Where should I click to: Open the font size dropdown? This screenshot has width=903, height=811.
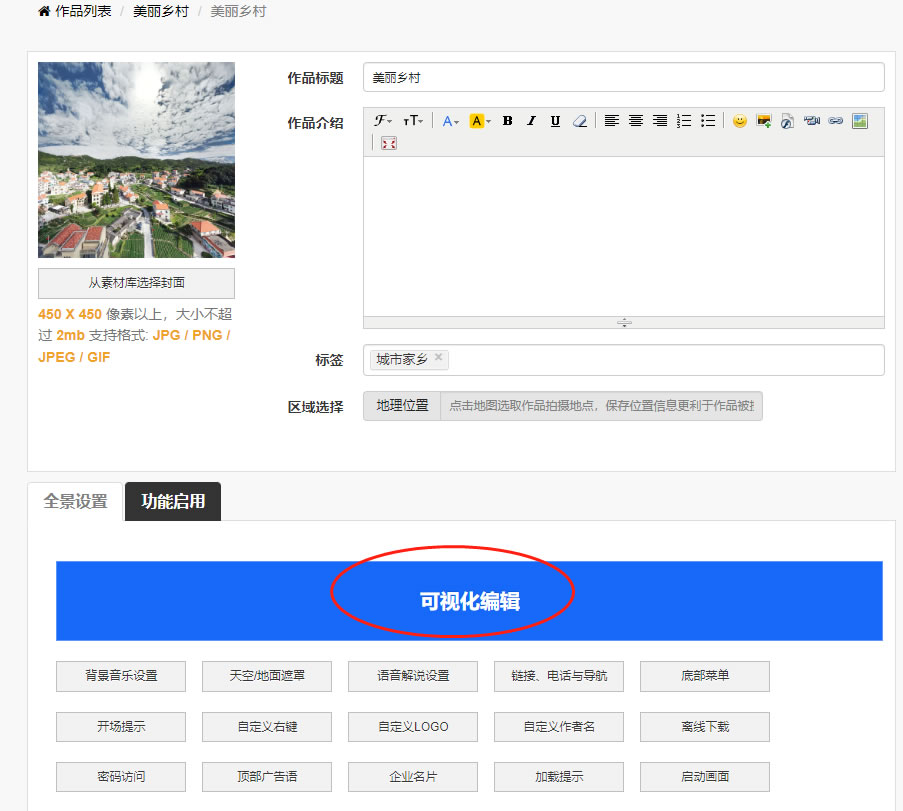pyautogui.click(x=413, y=121)
